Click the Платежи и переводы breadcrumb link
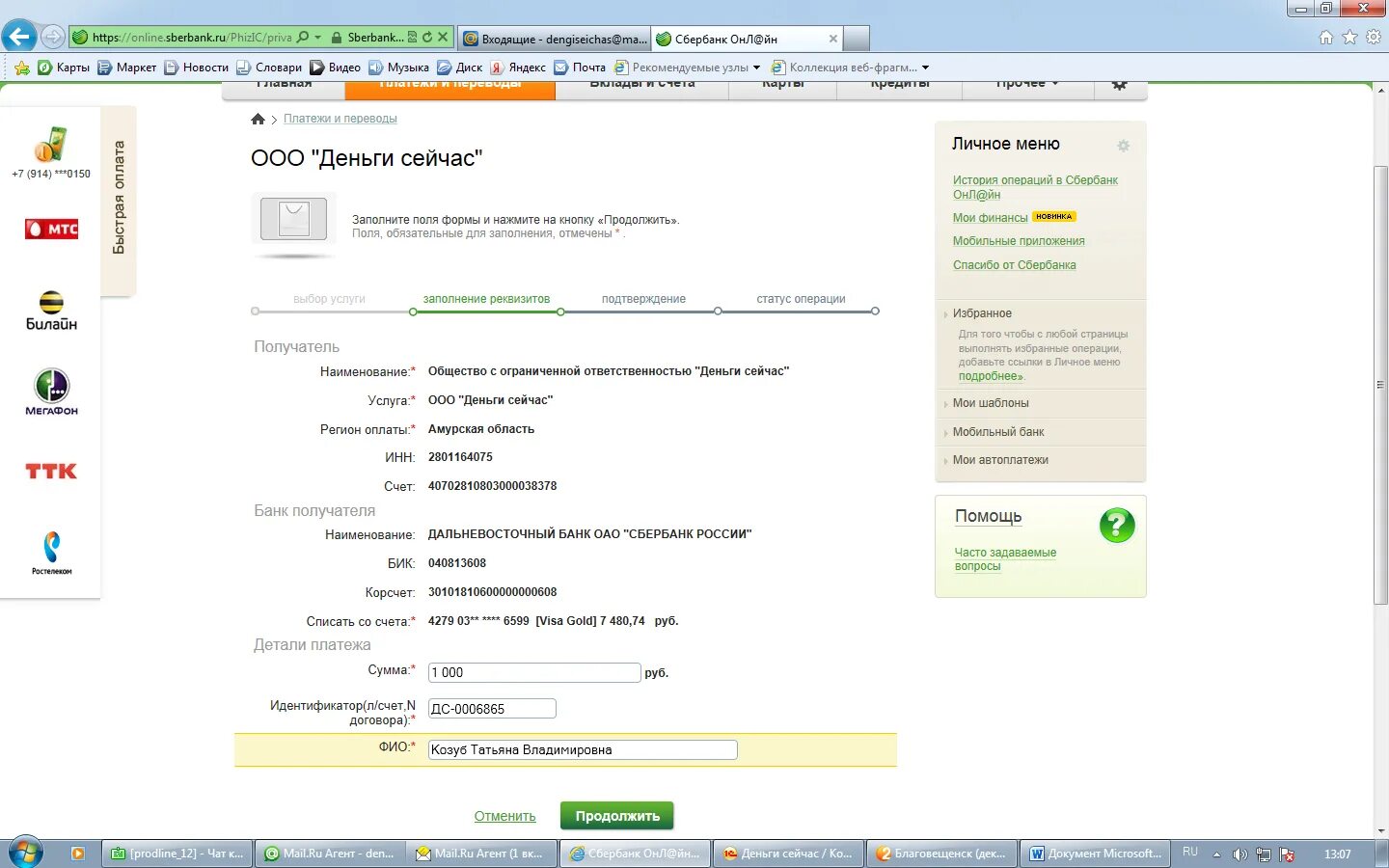The image size is (1389, 868). tap(340, 119)
